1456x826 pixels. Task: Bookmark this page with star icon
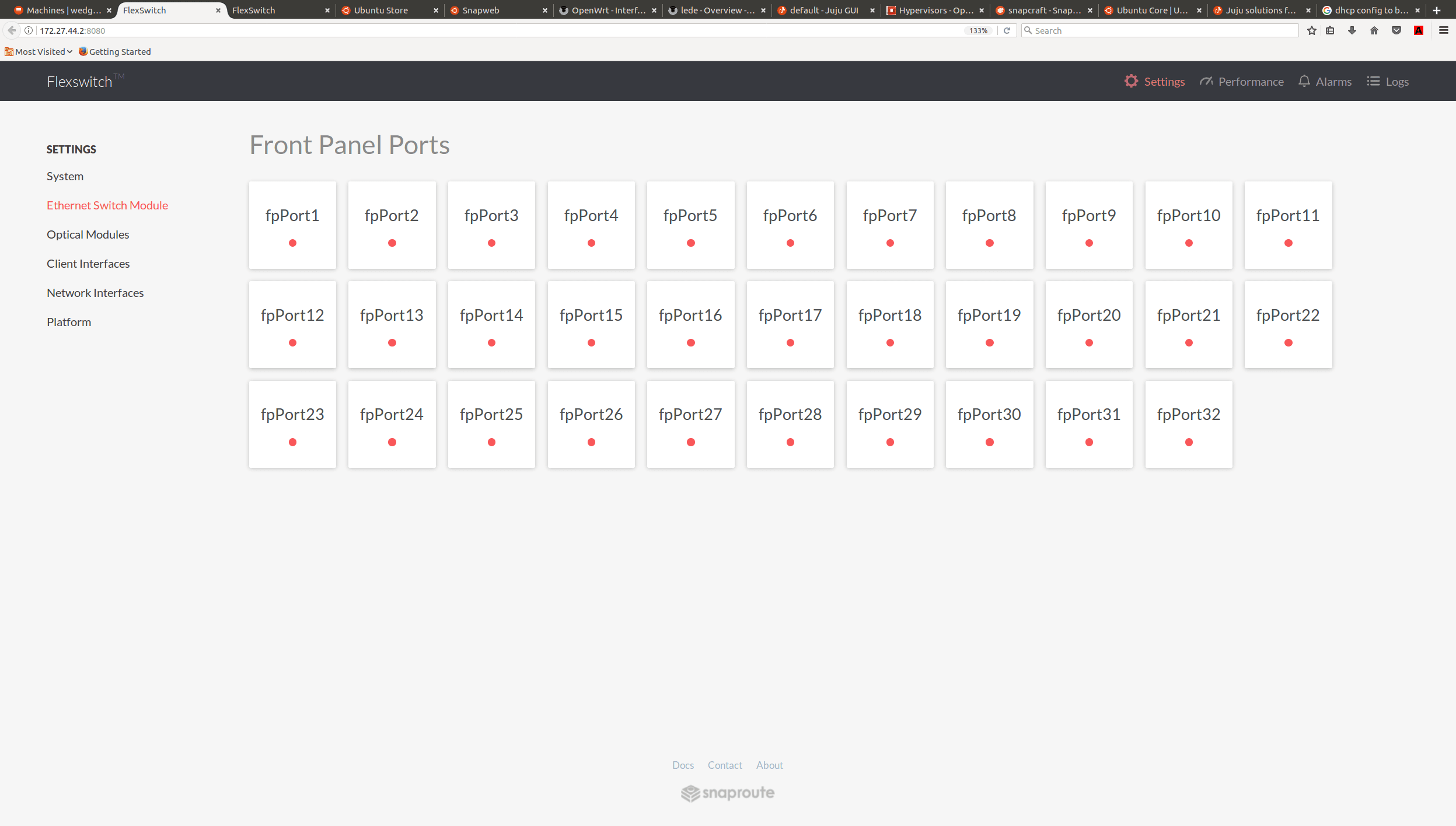click(1312, 30)
